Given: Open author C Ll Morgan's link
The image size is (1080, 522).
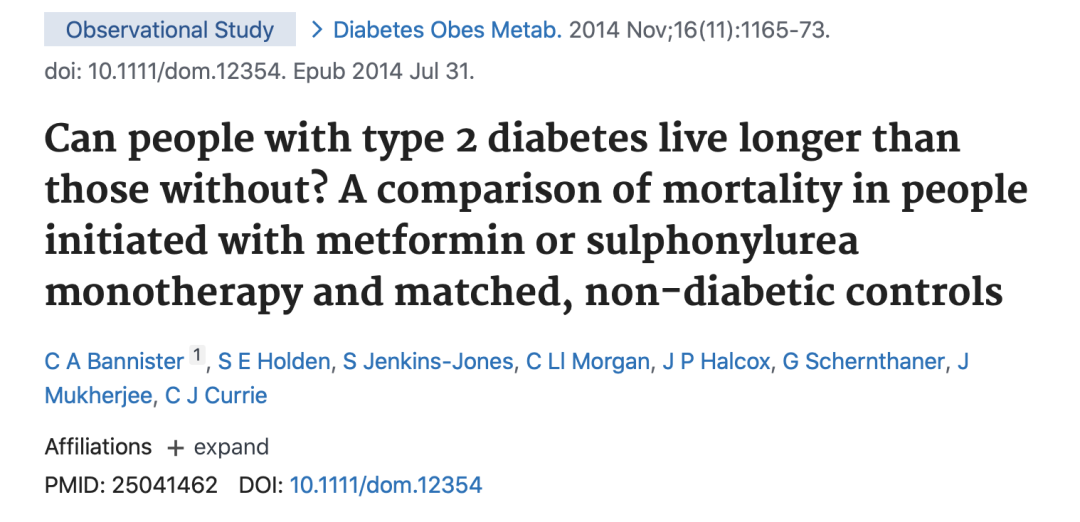Looking at the screenshot, I should pyautogui.click(x=588, y=361).
